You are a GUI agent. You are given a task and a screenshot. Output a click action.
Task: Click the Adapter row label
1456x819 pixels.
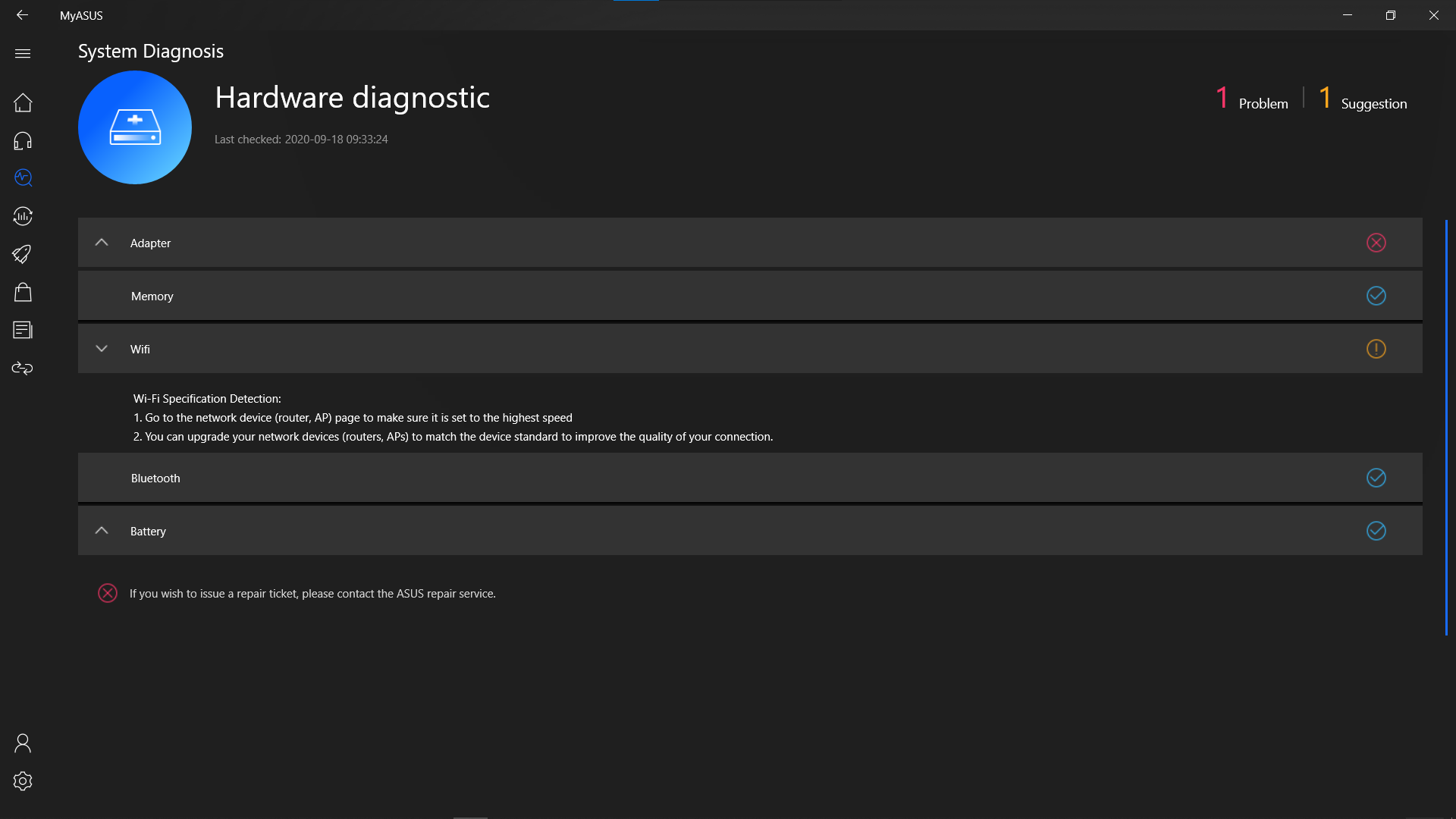[x=150, y=243]
